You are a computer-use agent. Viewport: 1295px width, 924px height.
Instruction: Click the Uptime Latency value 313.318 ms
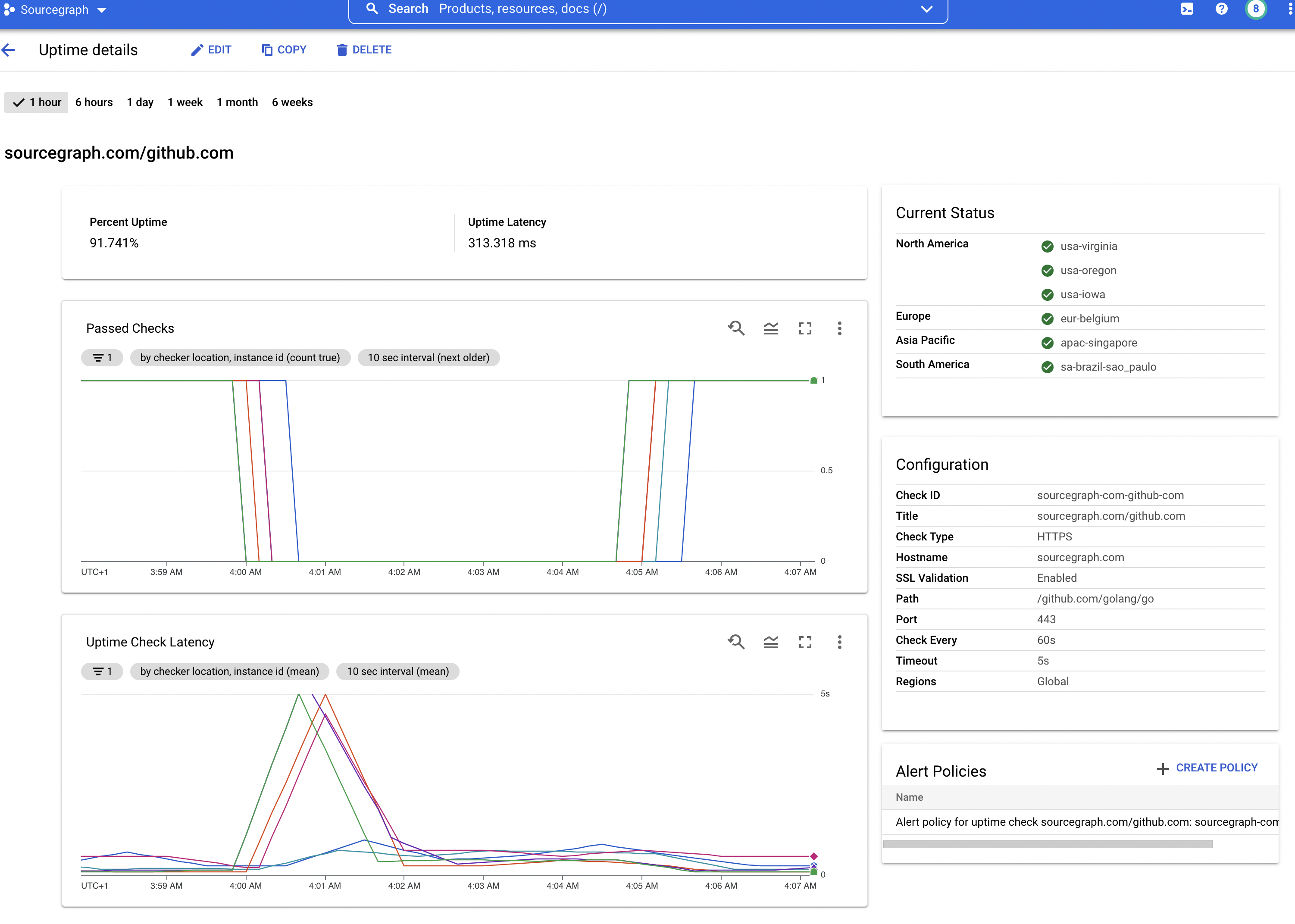(x=502, y=243)
